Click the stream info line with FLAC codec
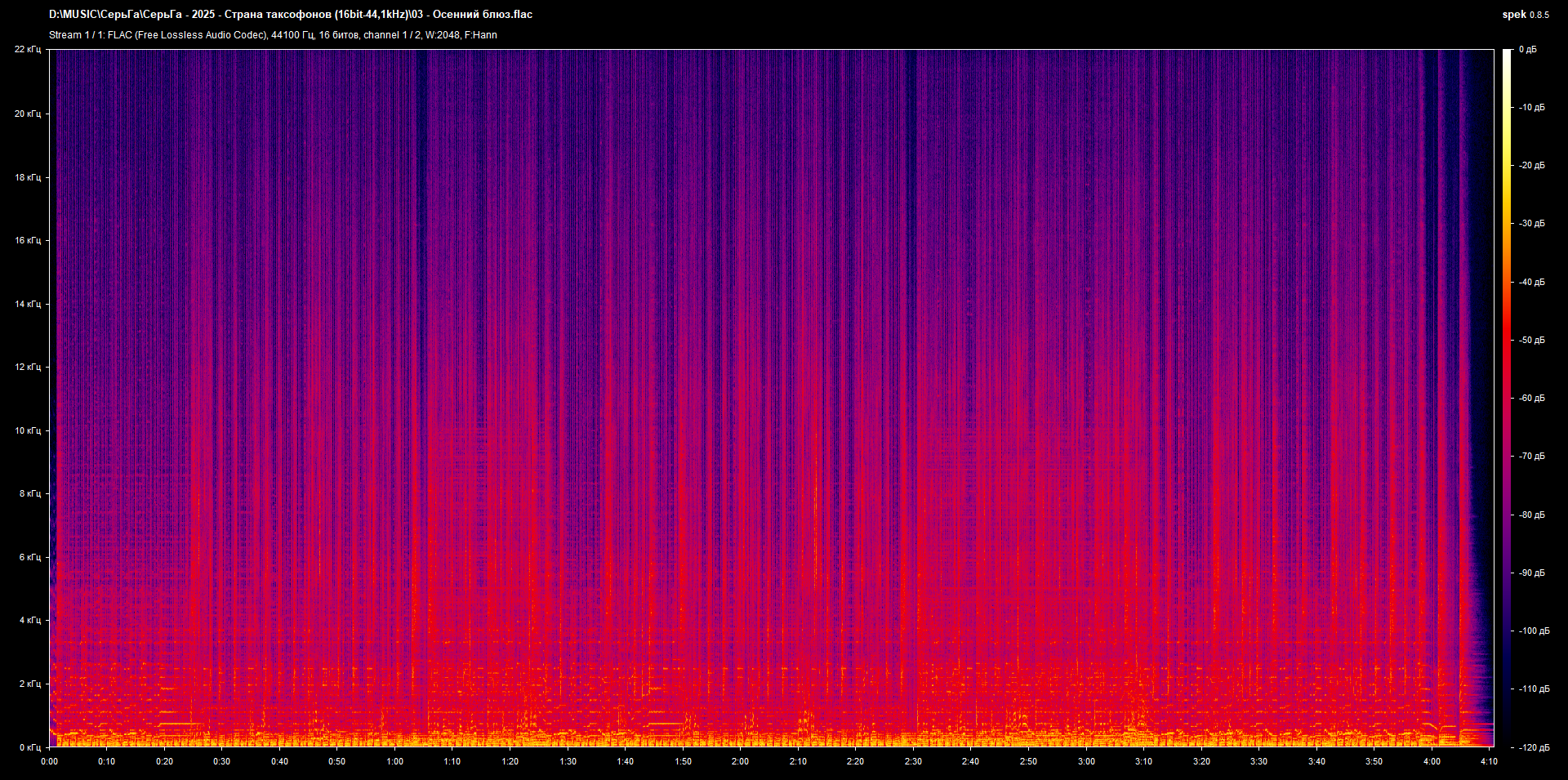1568x780 pixels. click(x=273, y=35)
